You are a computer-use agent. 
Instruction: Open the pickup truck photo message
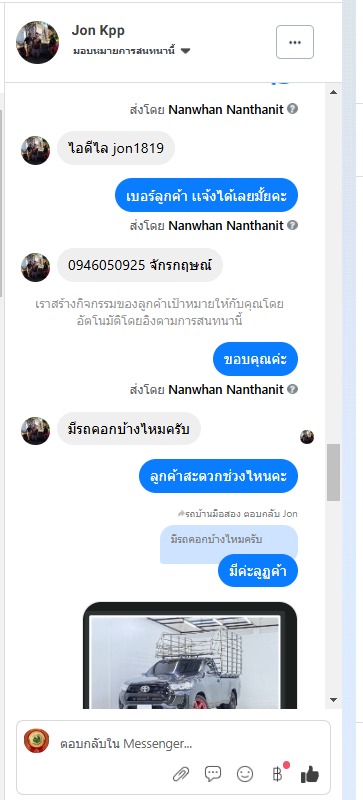190,656
